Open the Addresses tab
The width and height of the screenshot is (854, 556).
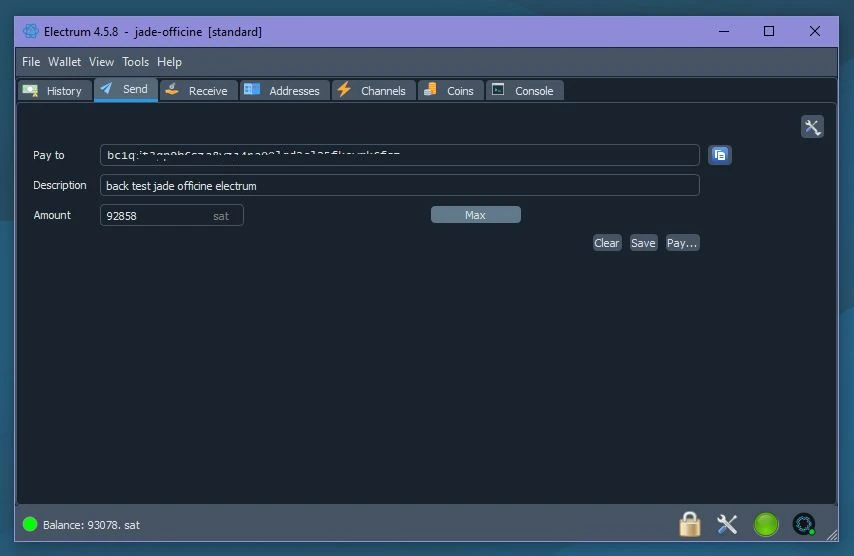tap(283, 91)
